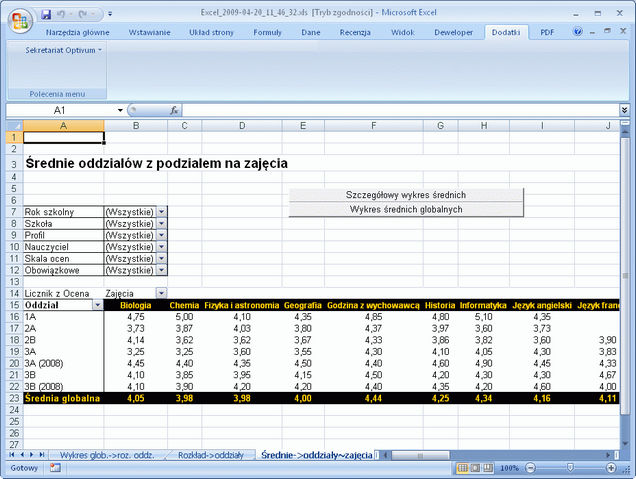Go to previous sheet tab navigation arrow
This screenshot has height=479, width=636.
(x=22, y=455)
